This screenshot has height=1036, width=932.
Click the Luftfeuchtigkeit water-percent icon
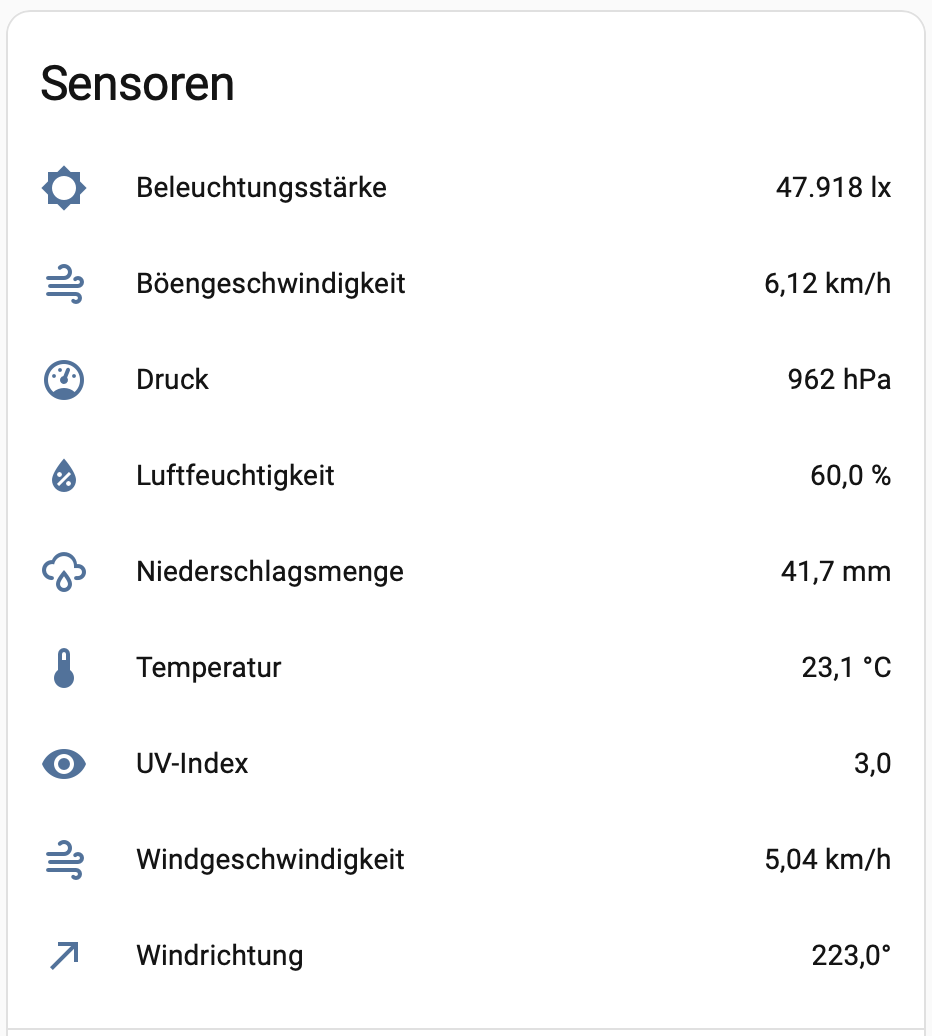(x=64, y=476)
